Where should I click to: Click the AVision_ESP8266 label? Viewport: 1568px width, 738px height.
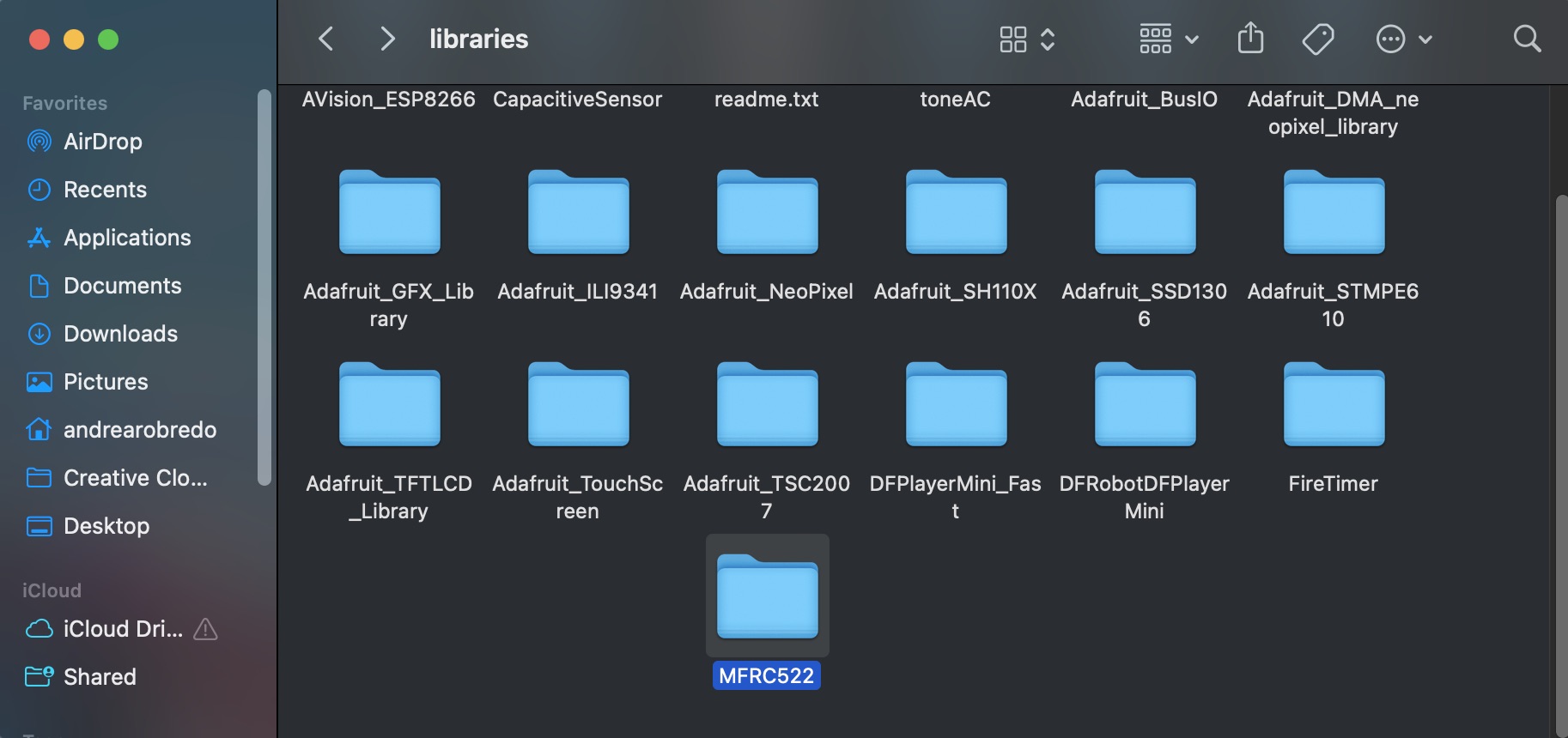388,100
